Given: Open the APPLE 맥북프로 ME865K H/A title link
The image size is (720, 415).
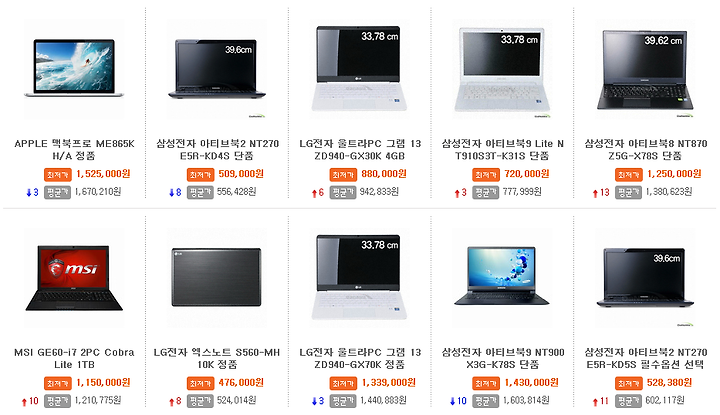Looking at the screenshot, I should point(74,150).
